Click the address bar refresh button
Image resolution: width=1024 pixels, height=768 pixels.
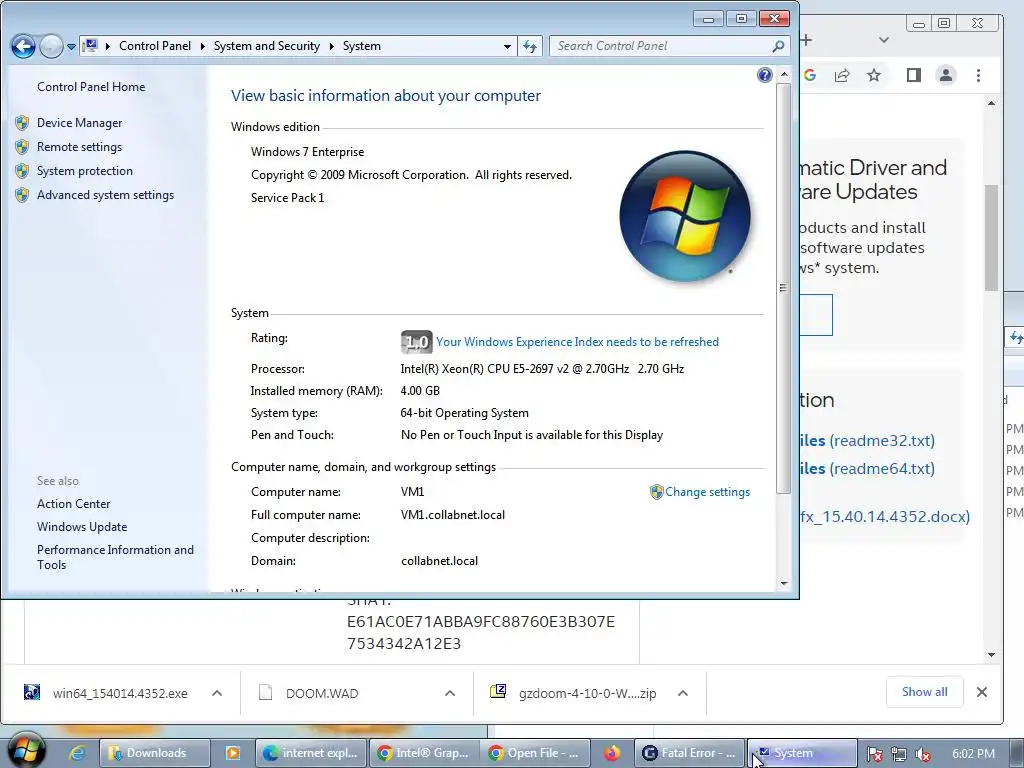pos(530,46)
